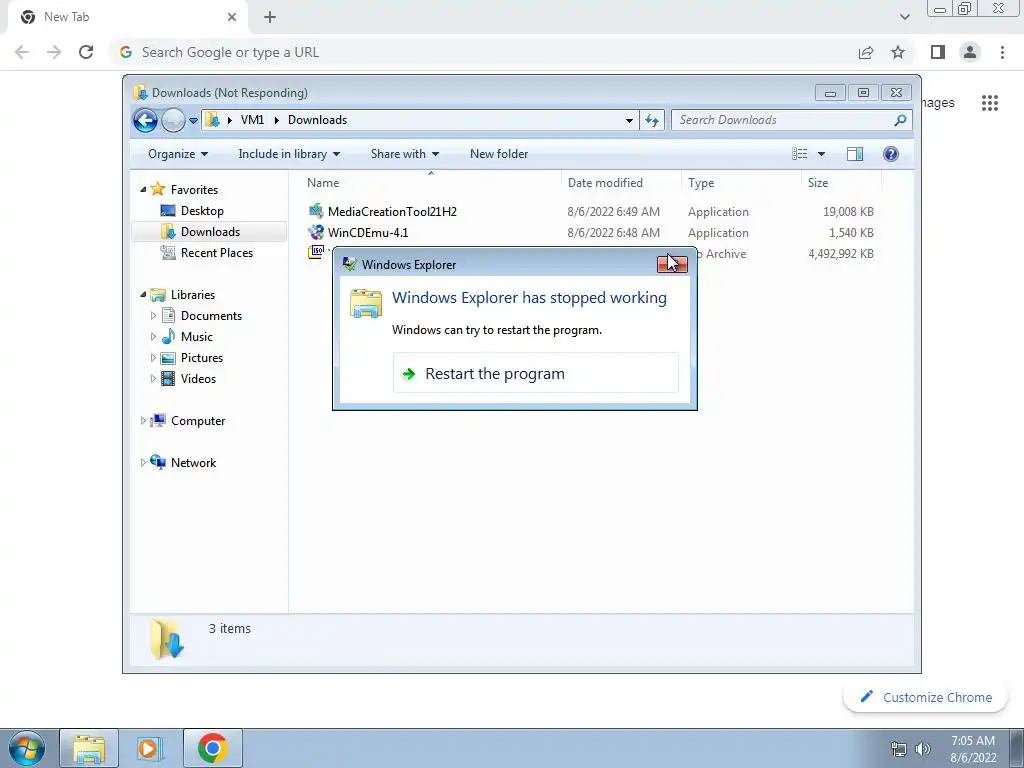Viewport: 1024px width, 768px height.
Task: Open the Organize menu
Action: pyautogui.click(x=178, y=154)
